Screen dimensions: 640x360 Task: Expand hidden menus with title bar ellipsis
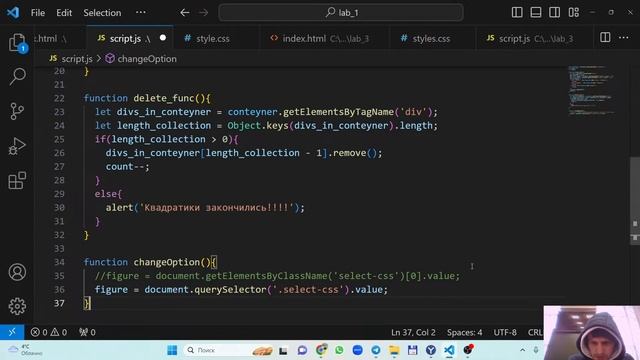click(141, 12)
